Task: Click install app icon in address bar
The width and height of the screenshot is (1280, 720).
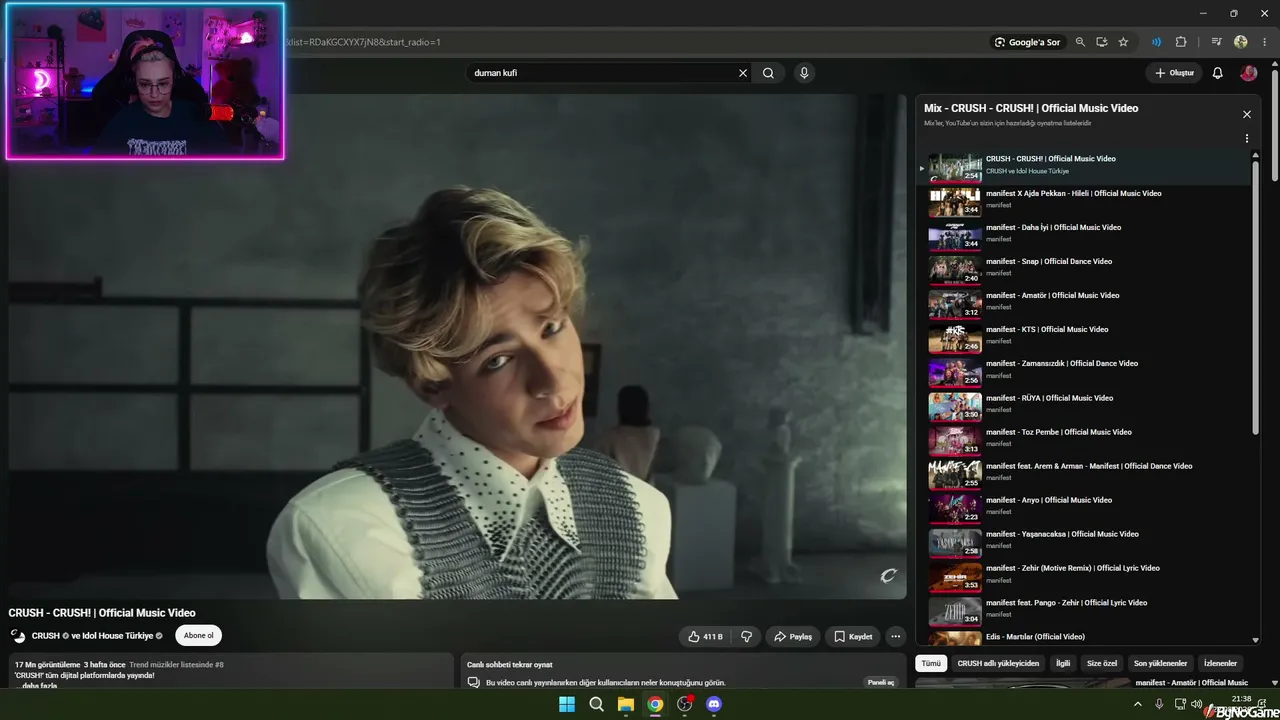Action: tap(1102, 42)
